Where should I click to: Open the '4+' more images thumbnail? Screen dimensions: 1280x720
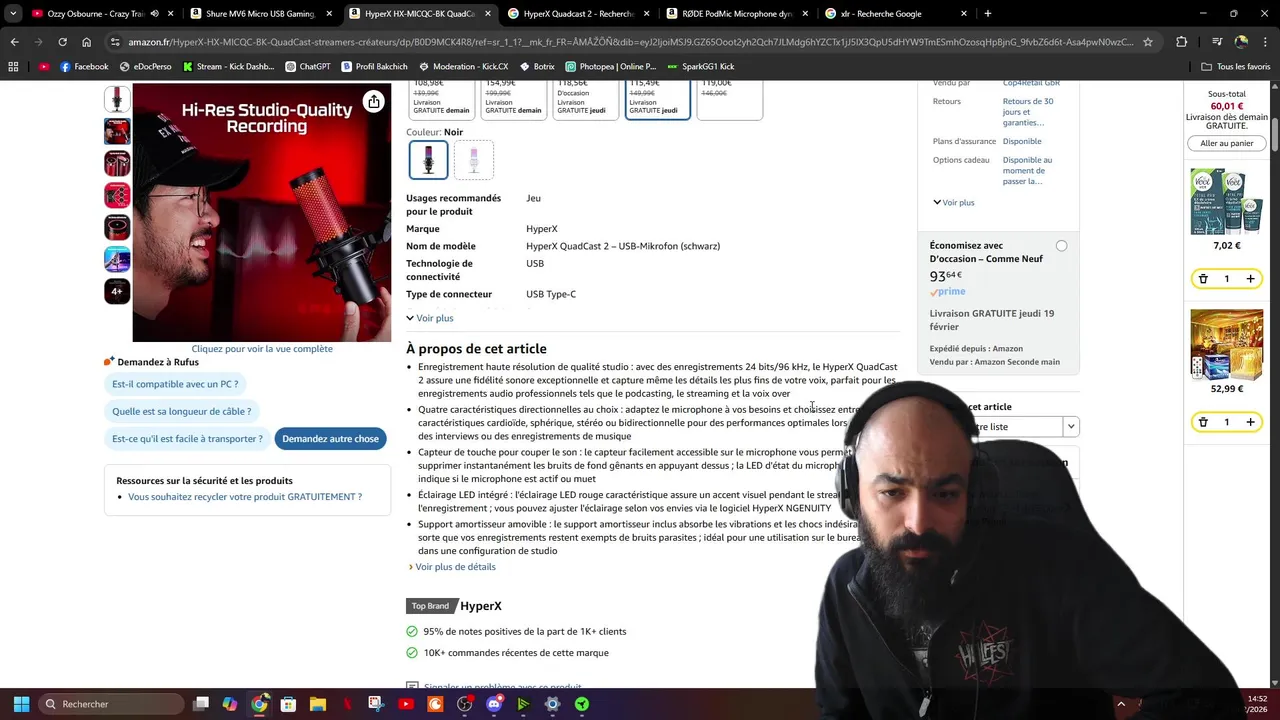(117, 291)
